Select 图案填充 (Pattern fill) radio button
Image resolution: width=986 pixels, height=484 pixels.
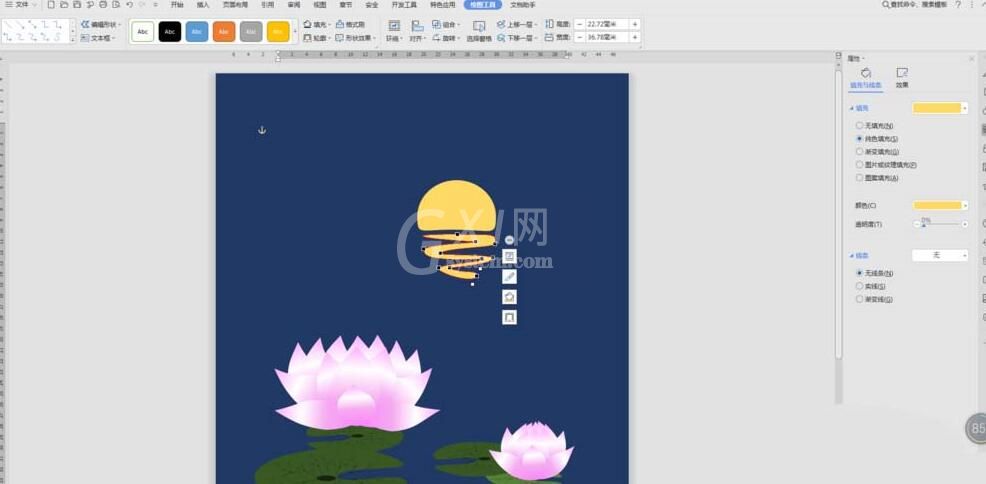(x=860, y=178)
